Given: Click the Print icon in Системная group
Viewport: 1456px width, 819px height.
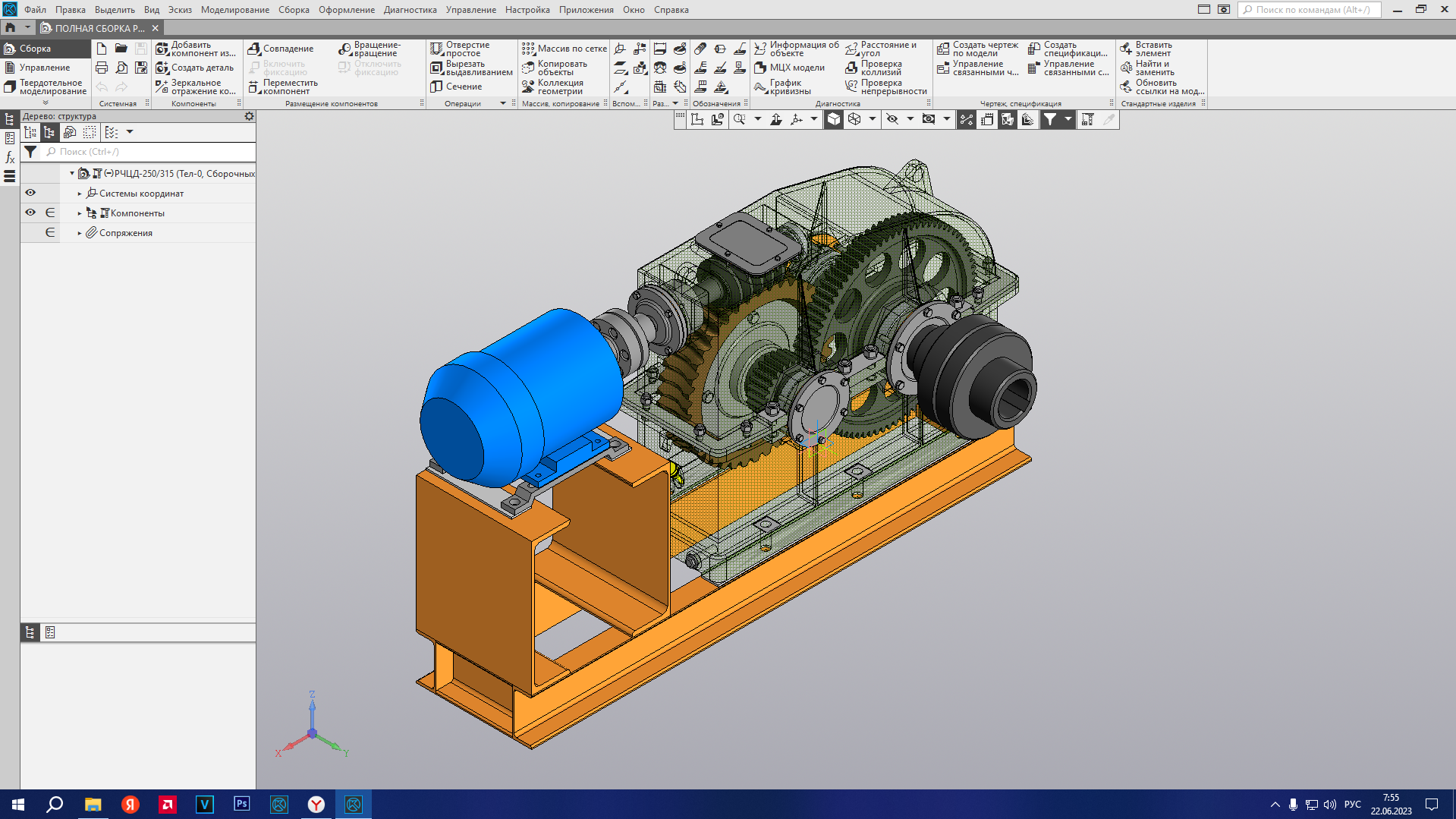Looking at the screenshot, I should click(102, 68).
